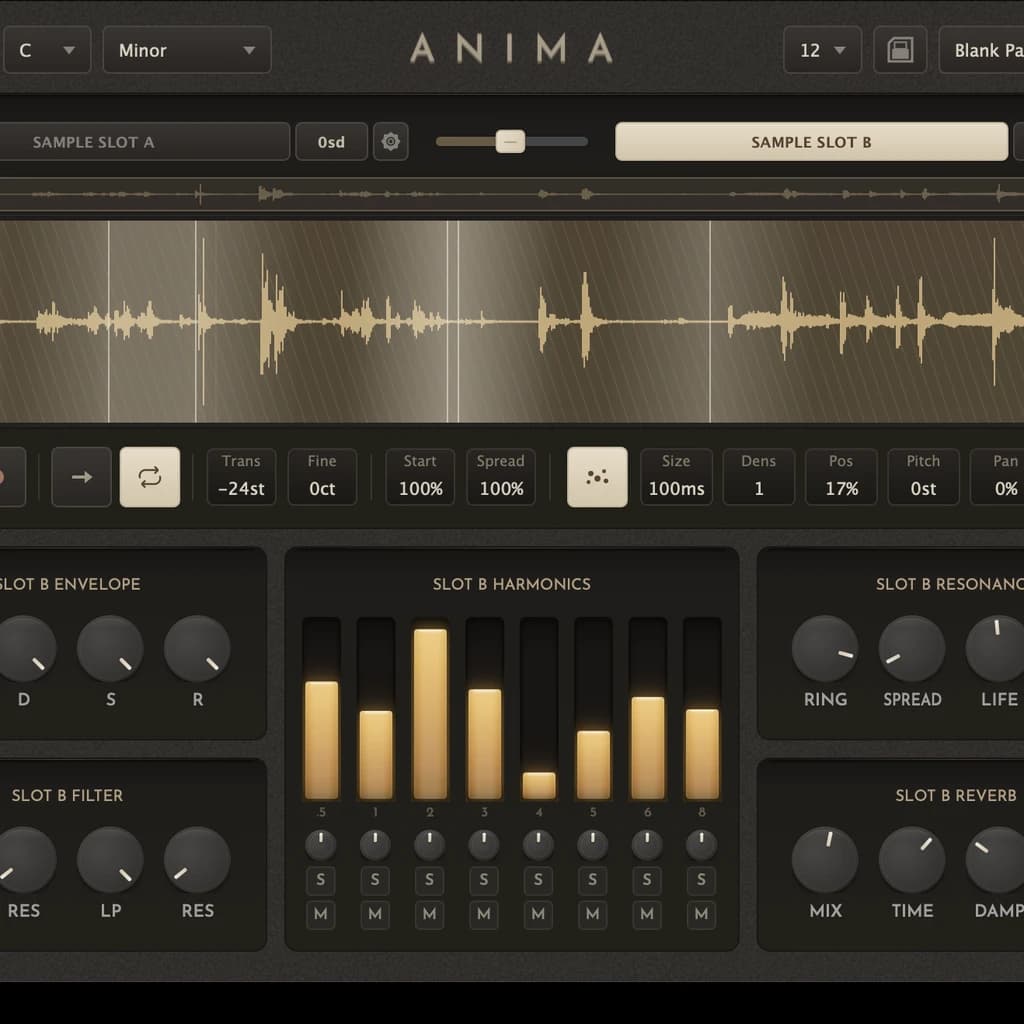Click the Slot B Filter LP knob
Viewport: 1024px width, 1024px height.
click(110, 859)
